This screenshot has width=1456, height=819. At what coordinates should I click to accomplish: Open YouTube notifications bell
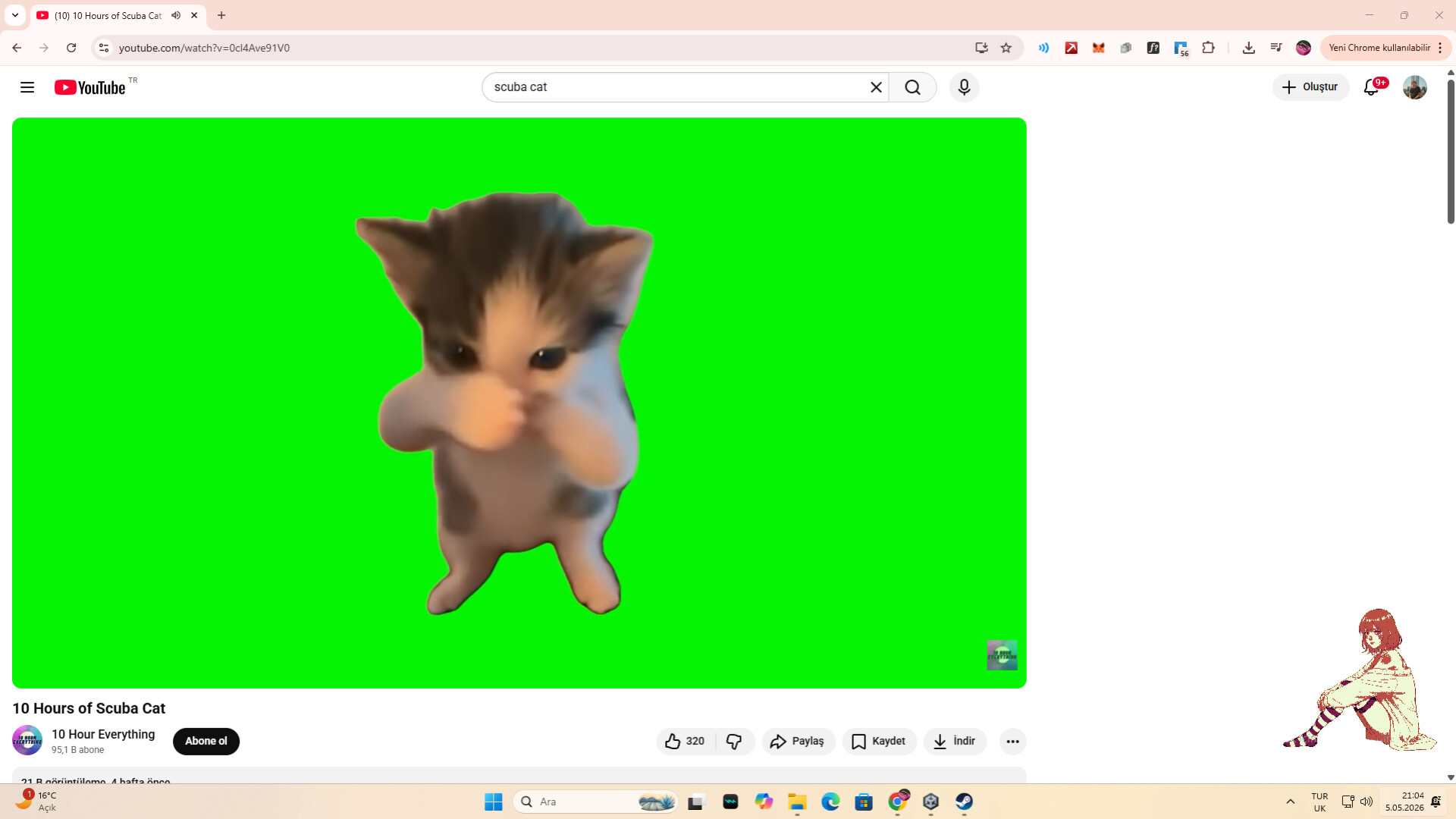pos(1371,87)
